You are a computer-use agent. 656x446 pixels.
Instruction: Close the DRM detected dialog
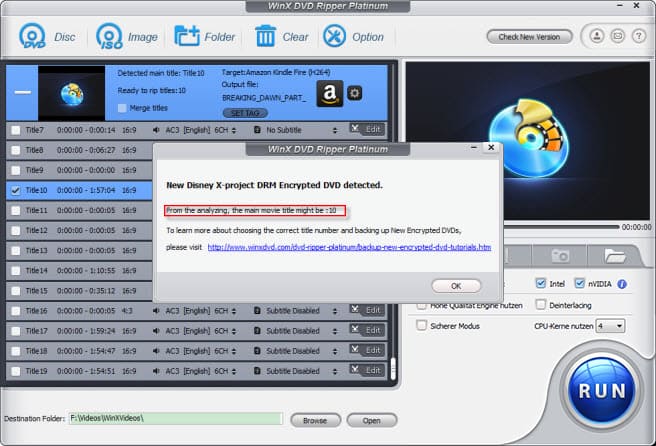coord(491,147)
